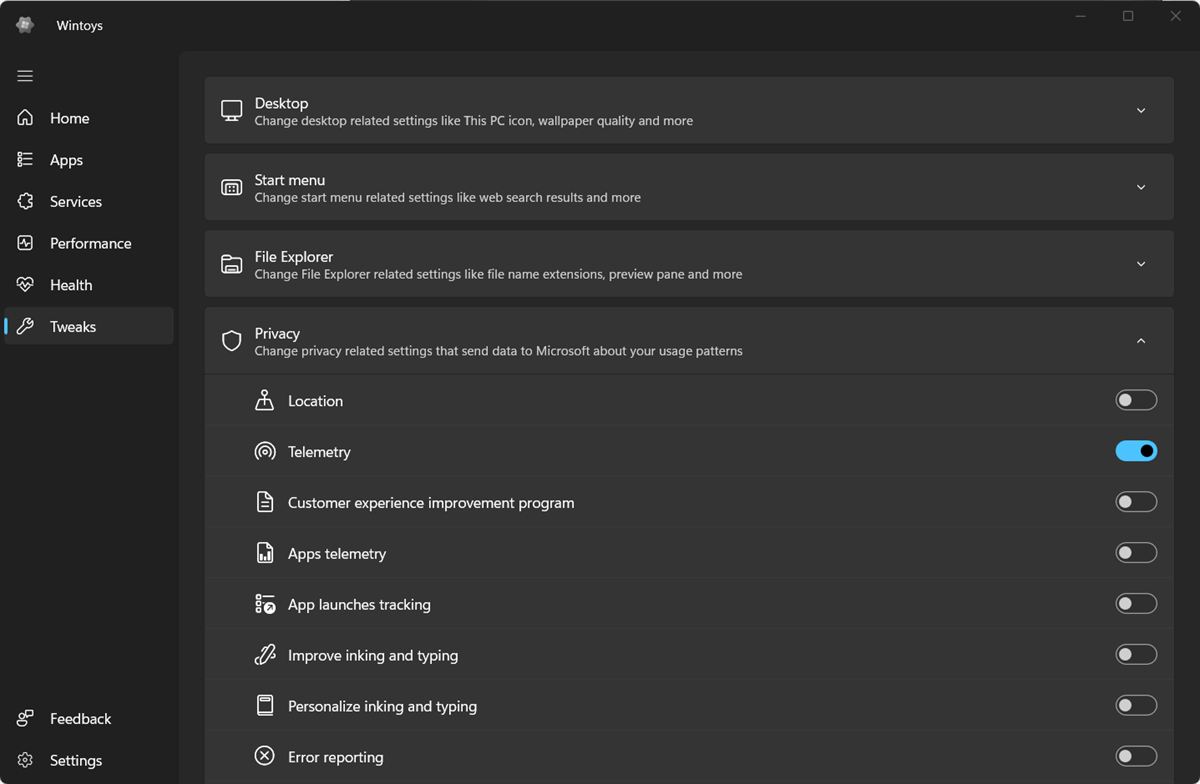
Task: Click the Apps list icon
Action: click(x=26, y=160)
